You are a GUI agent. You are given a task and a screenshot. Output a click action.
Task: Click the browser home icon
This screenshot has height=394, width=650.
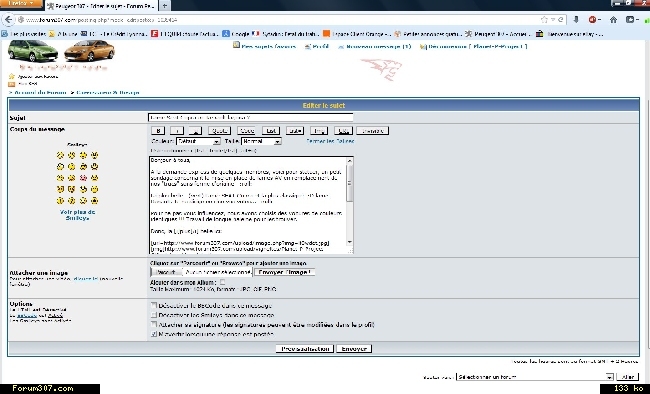[613, 19]
